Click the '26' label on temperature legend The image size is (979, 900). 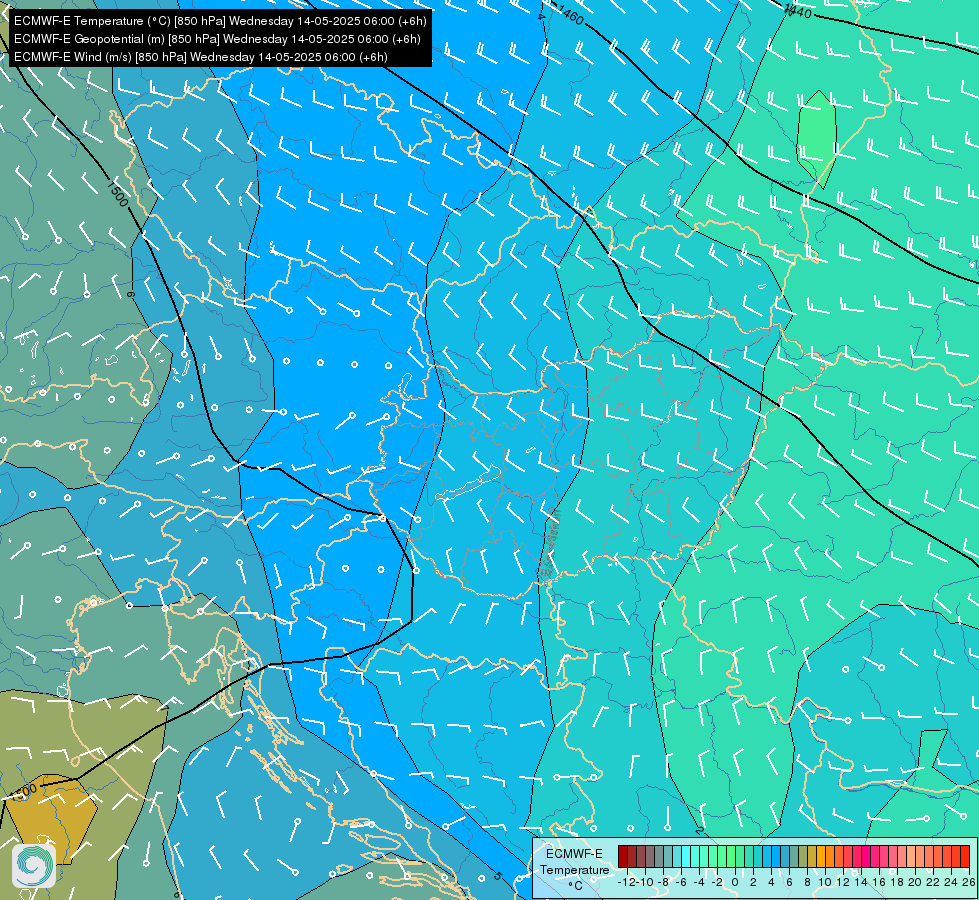tap(969, 883)
